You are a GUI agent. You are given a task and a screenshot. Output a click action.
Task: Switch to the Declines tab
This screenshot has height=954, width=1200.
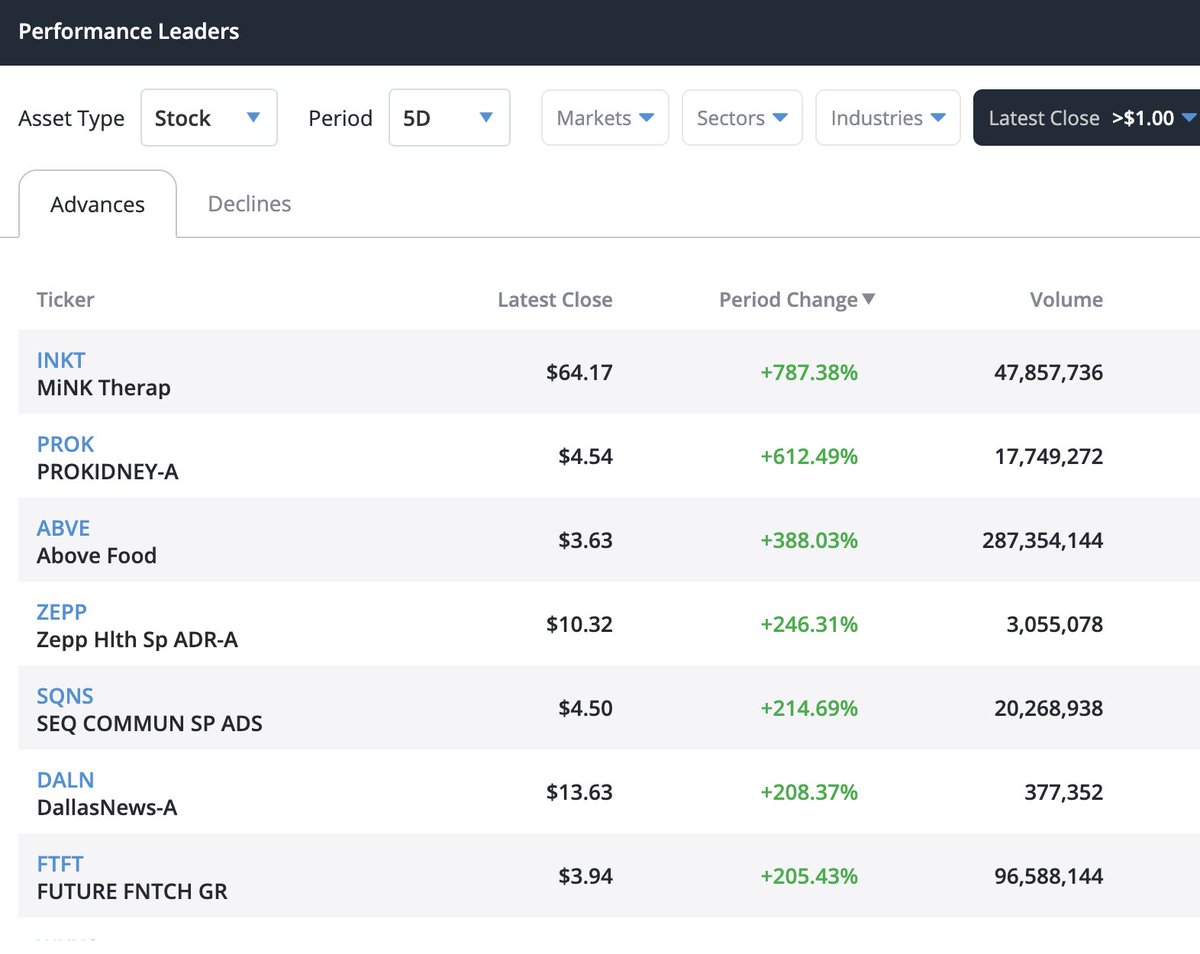[x=249, y=204]
